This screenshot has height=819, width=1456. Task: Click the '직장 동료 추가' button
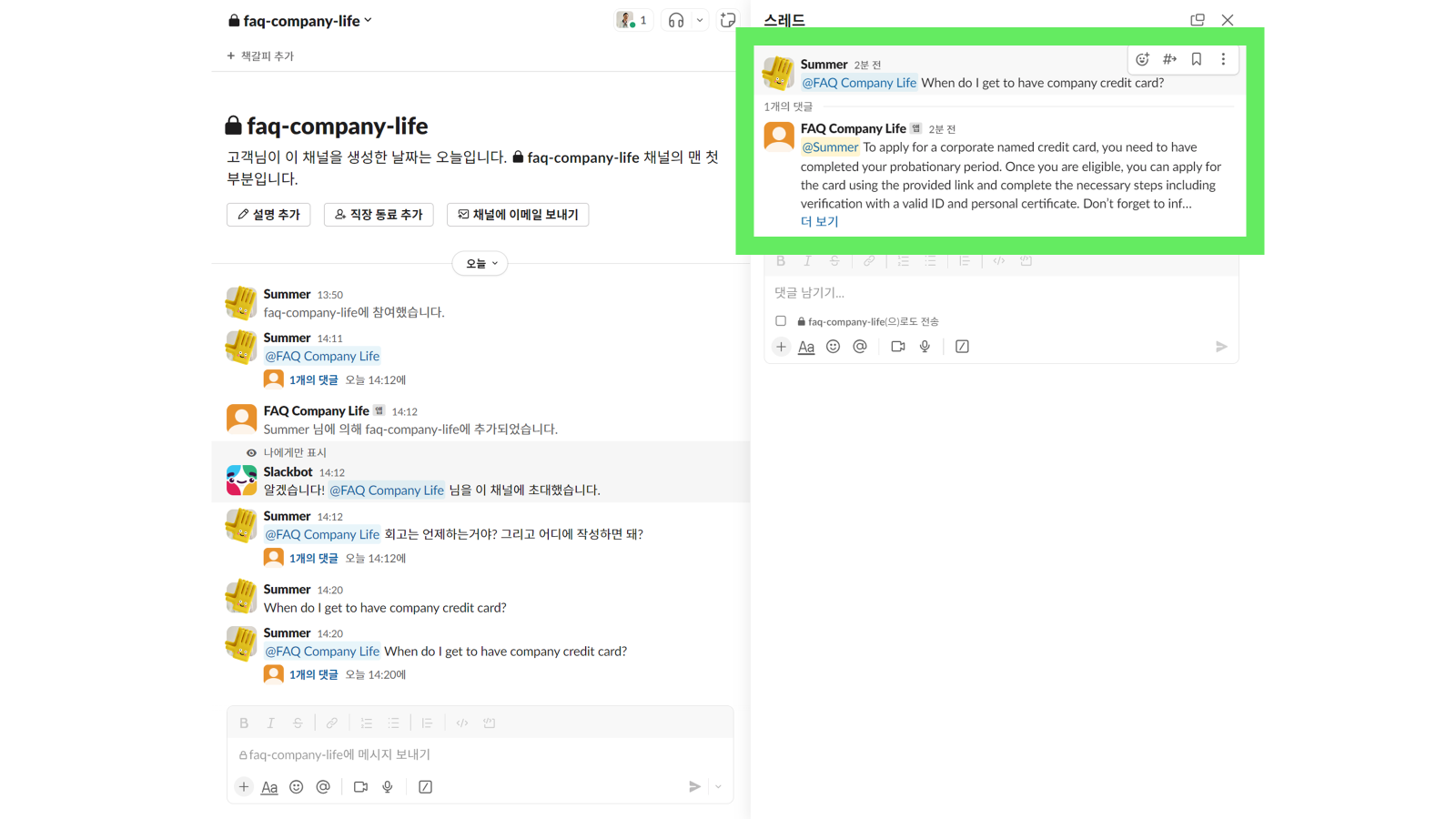click(x=379, y=215)
